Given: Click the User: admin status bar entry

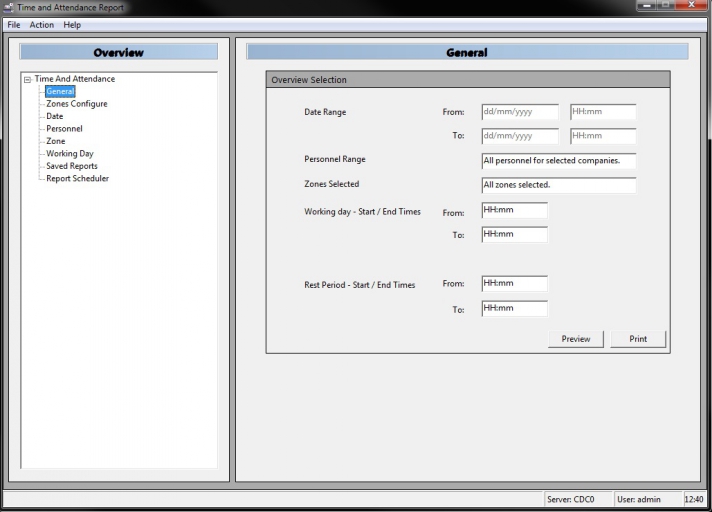Looking at the screenshot, I should [648, 499].
